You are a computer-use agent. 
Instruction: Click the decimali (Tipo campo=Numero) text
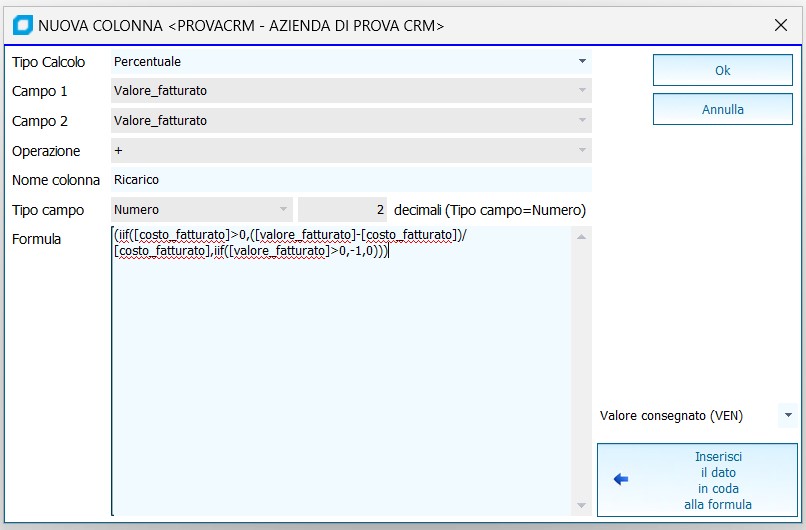490,210
